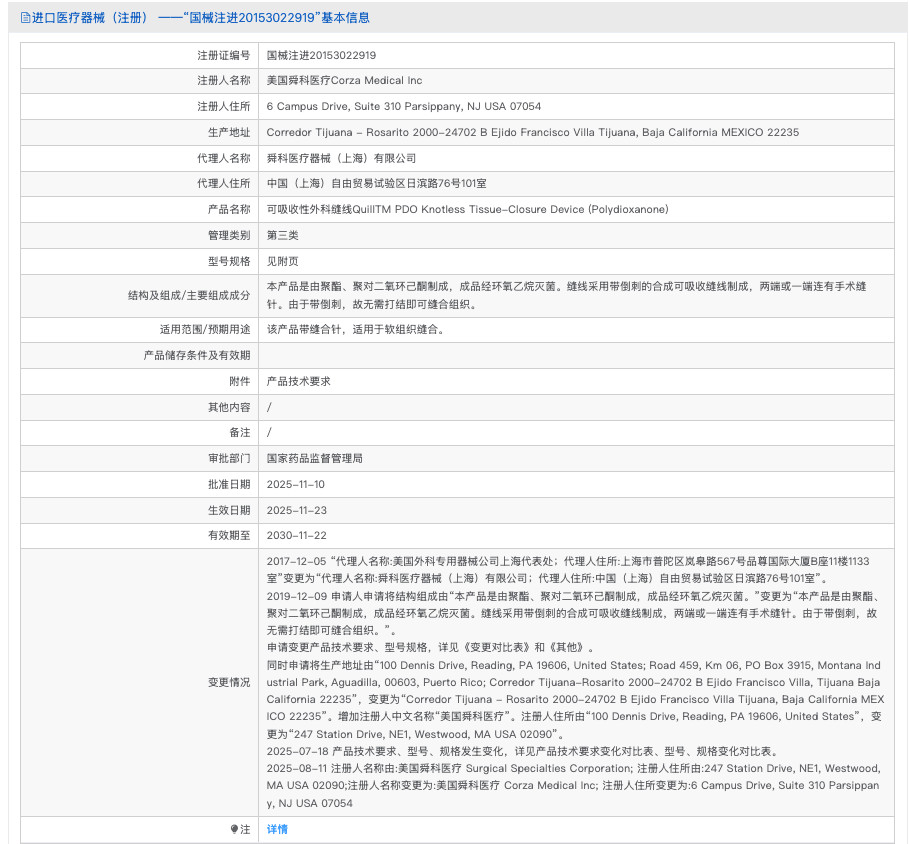Click expiry date 2030-11-22
The height and width of the screenshot is (844, 909).
coord(296,536)
